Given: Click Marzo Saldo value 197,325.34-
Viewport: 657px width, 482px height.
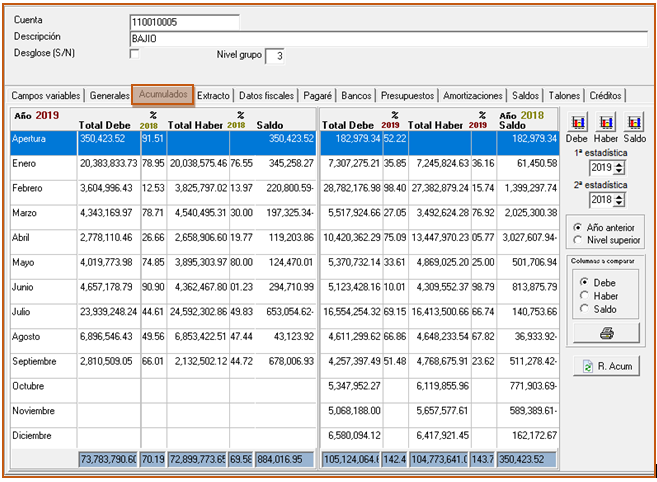Looking at the screenshot, I should (290, 213).
